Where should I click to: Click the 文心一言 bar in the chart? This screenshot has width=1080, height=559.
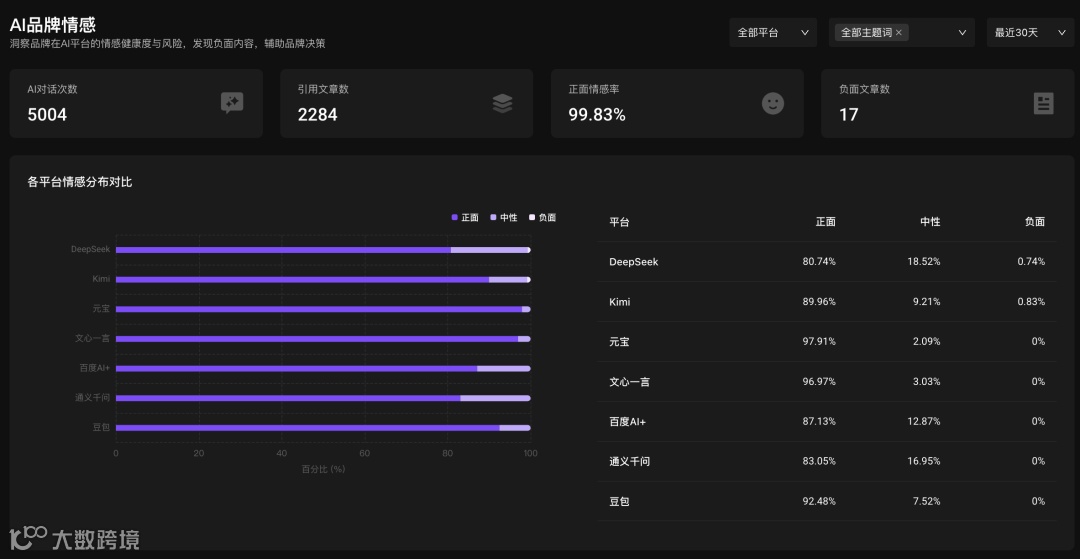point(323,339)
